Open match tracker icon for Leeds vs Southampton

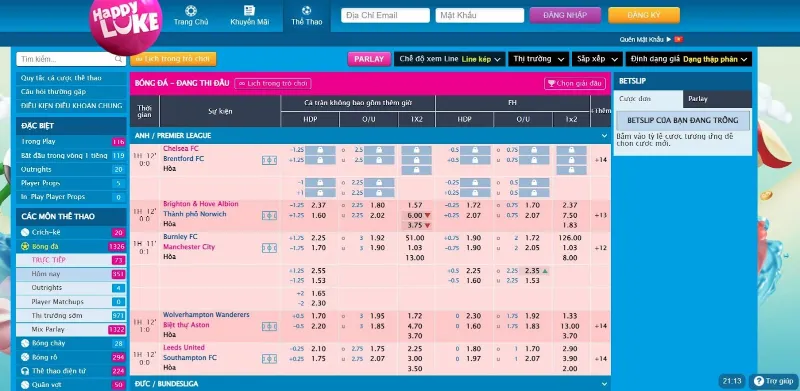coord(269,359)
